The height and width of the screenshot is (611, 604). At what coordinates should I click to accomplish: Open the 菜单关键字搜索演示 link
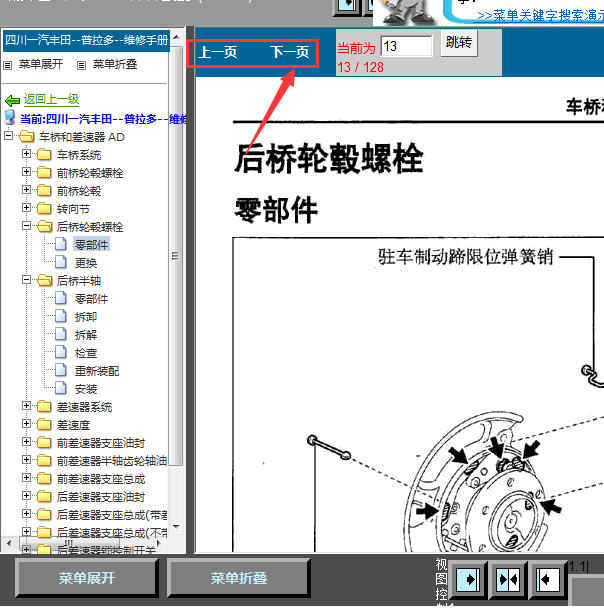click(540, 16)
